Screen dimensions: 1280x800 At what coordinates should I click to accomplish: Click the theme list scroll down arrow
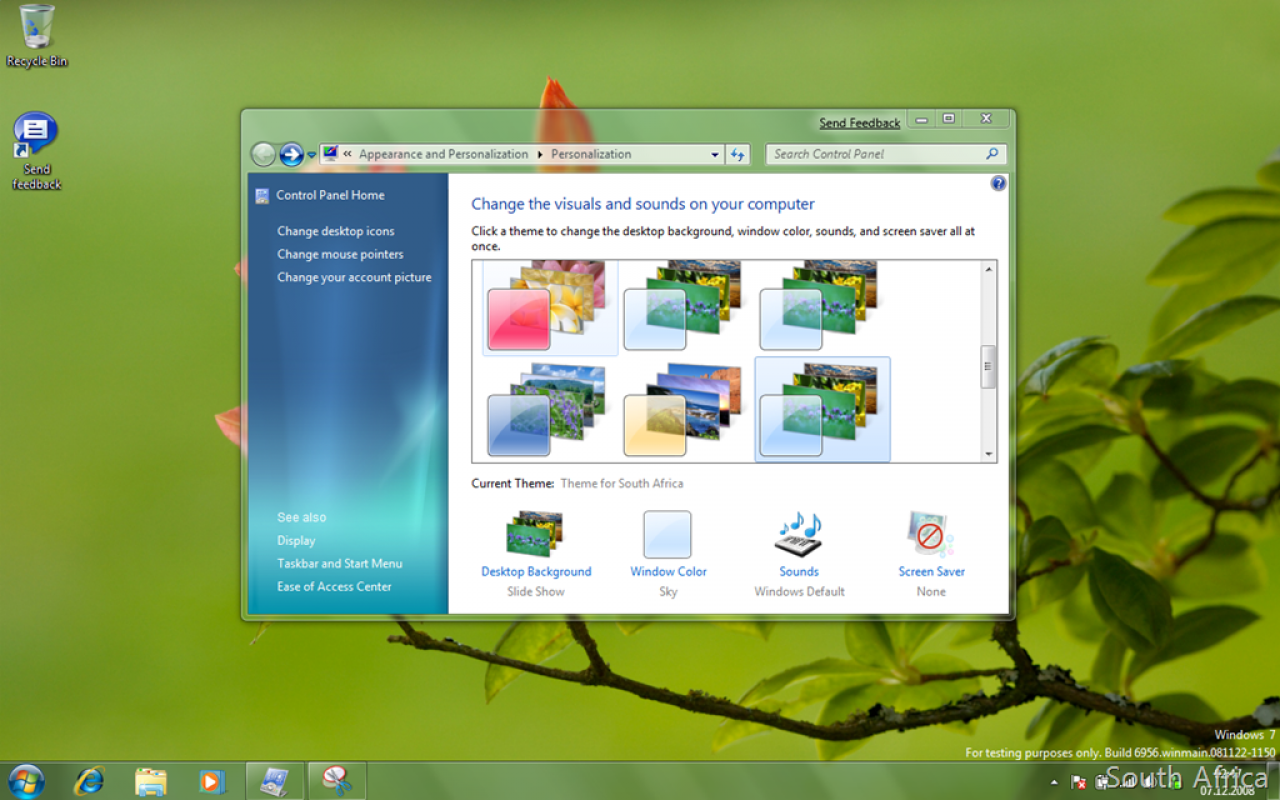pyautogui.click(x=989, y=454)
